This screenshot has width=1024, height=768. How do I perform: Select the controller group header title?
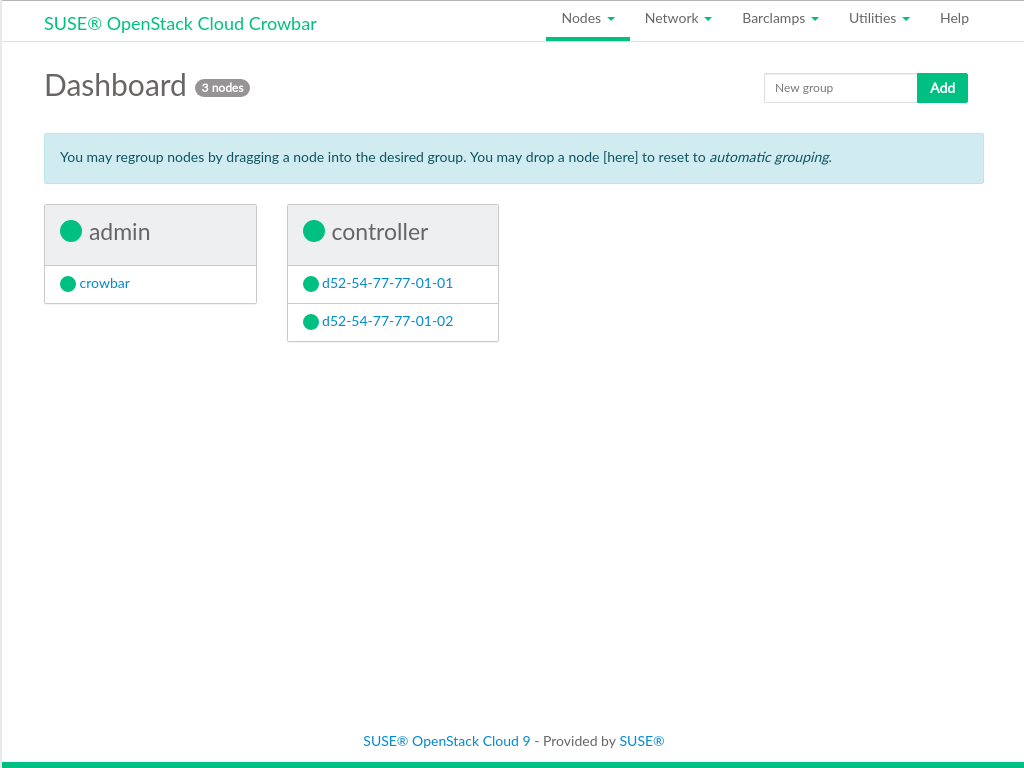point(380,232)
